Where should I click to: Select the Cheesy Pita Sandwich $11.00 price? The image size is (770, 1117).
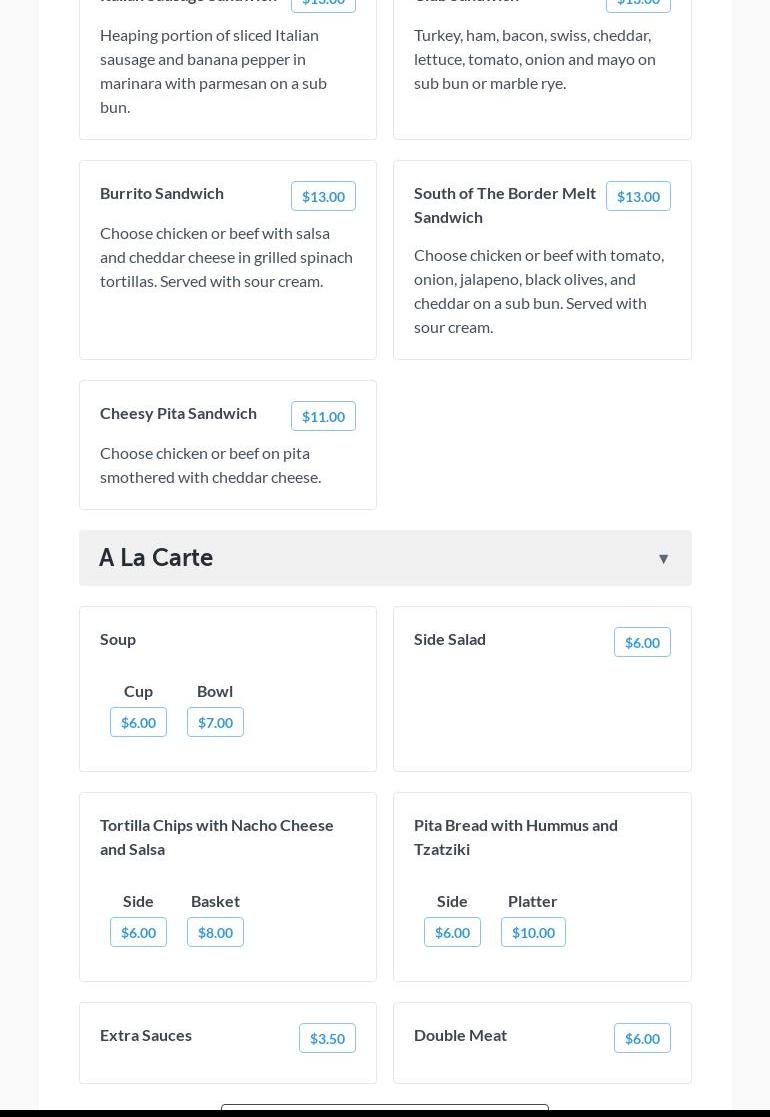click(323, 416)
